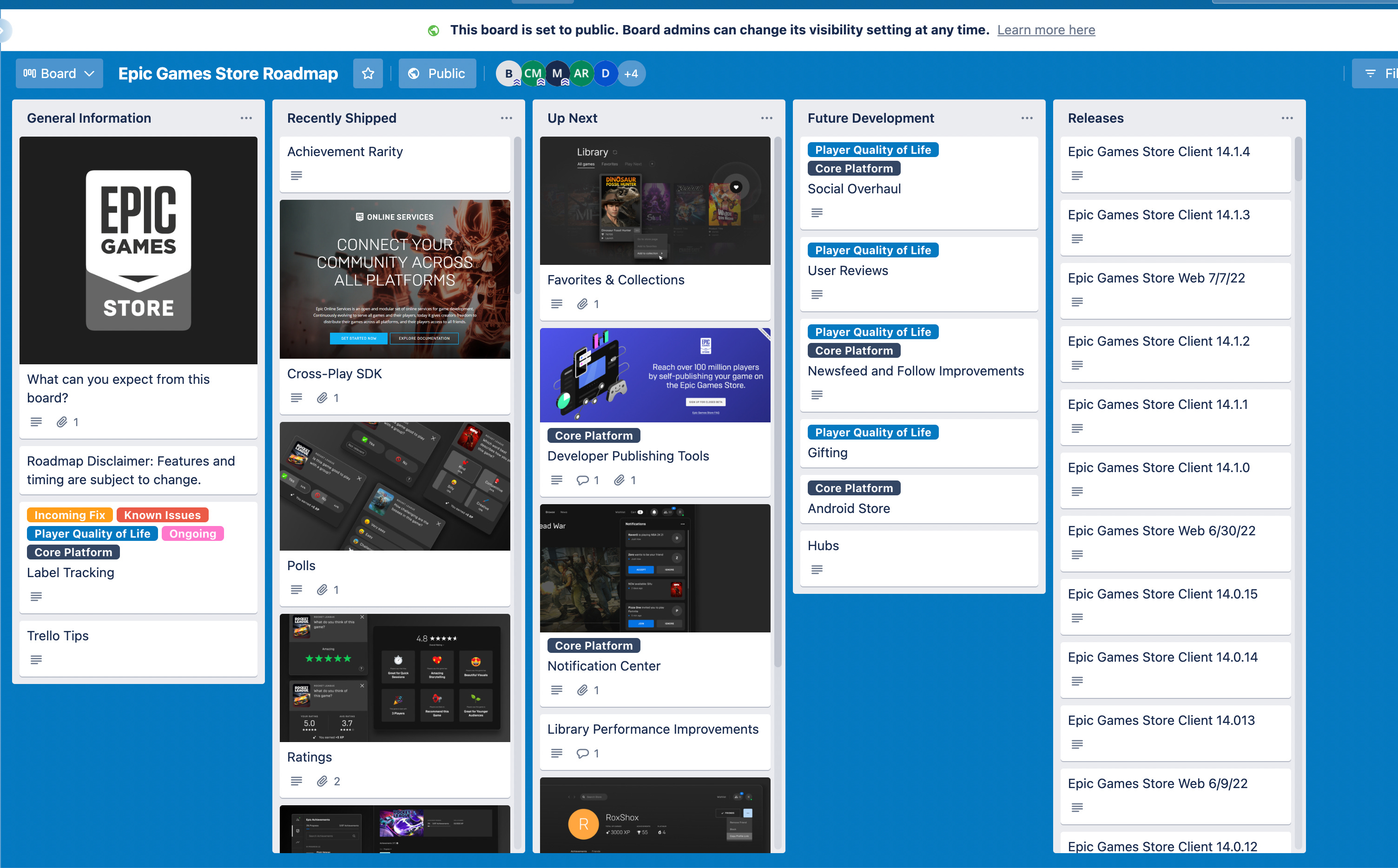Click description icon on Hubs card

817,570
